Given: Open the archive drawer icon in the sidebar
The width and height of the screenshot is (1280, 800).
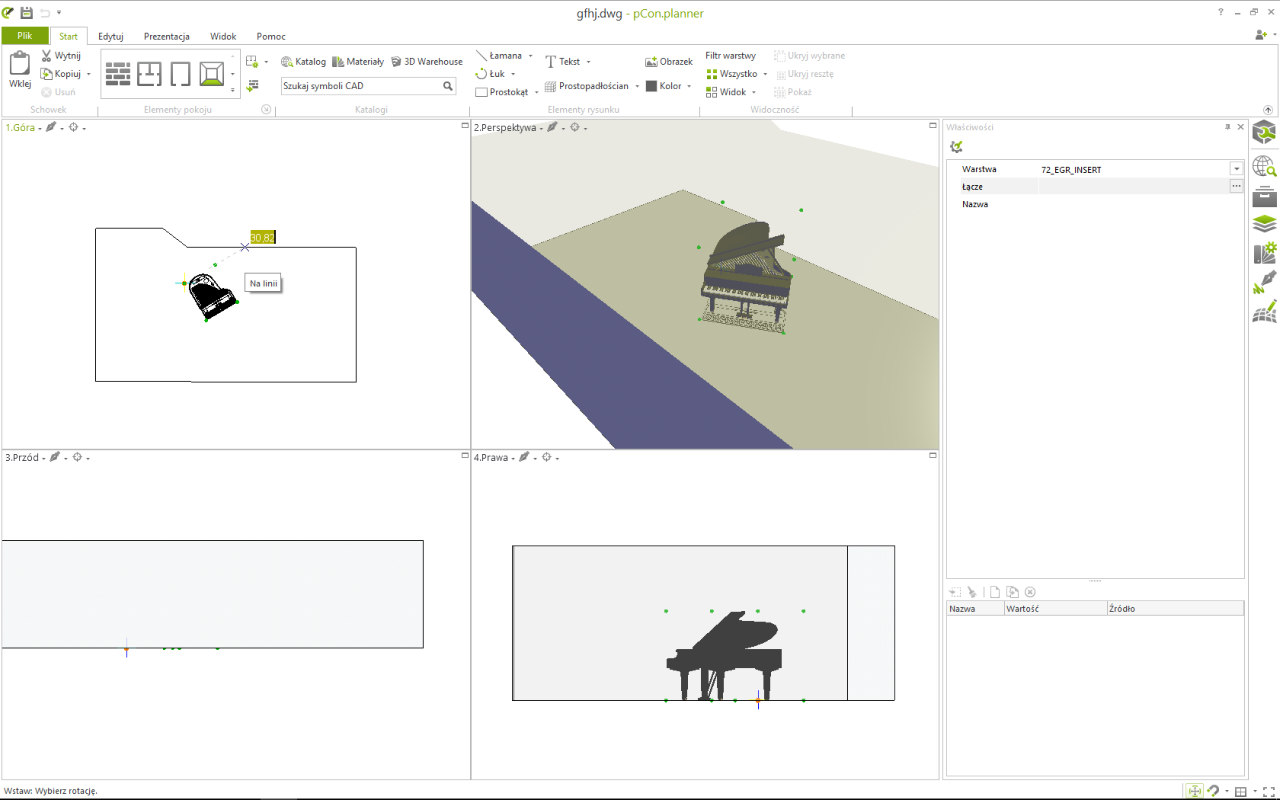Looking at the screenshot, I should (1265, 195).
